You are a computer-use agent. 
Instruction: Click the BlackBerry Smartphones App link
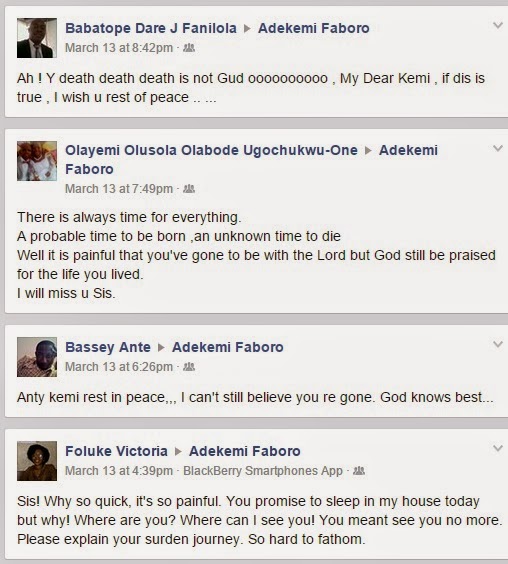click(x=263, y=471)
